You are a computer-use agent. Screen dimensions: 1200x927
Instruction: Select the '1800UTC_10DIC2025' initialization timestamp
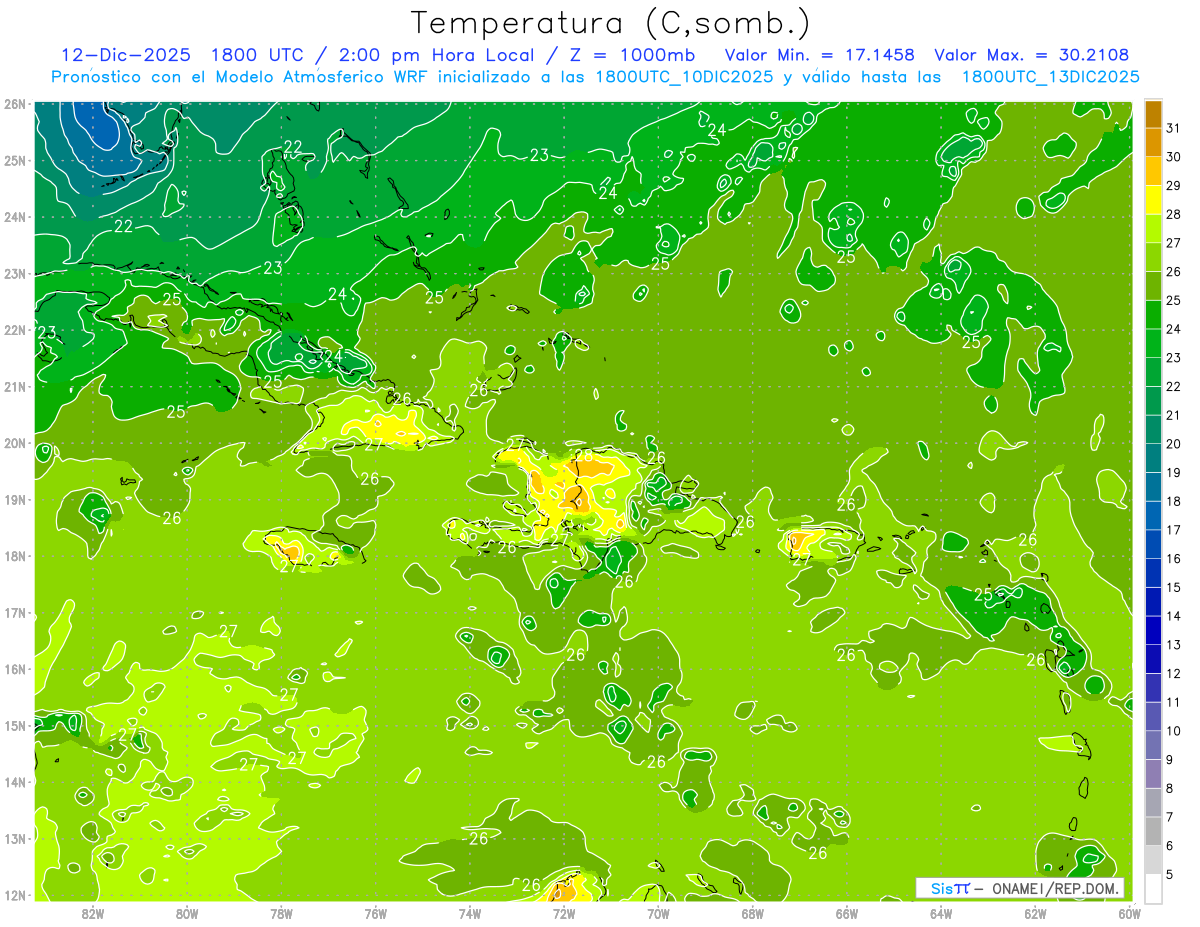[x=684, y=76]
